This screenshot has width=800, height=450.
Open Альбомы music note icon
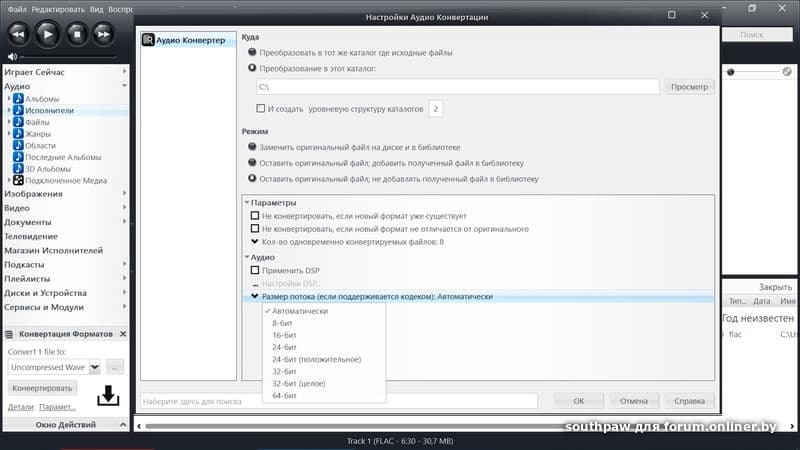[18, 98]
